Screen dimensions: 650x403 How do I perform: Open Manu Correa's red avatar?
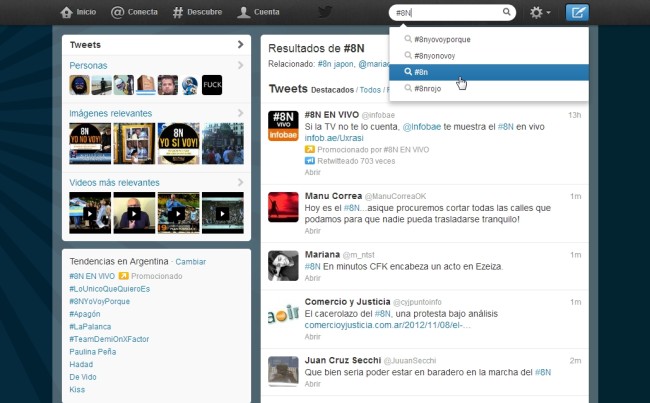pyautogui.click(x=283, y=207)
